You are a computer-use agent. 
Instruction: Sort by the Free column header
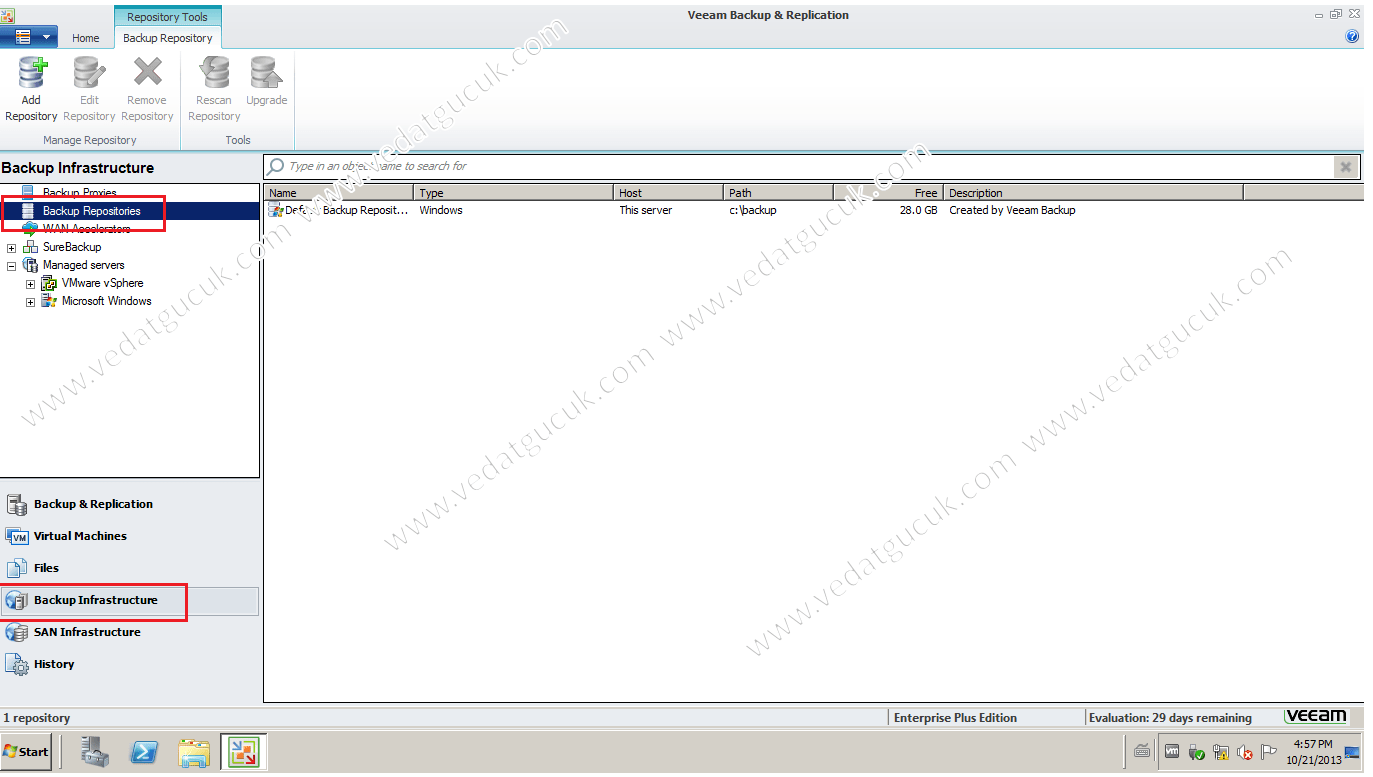(888, 193)
